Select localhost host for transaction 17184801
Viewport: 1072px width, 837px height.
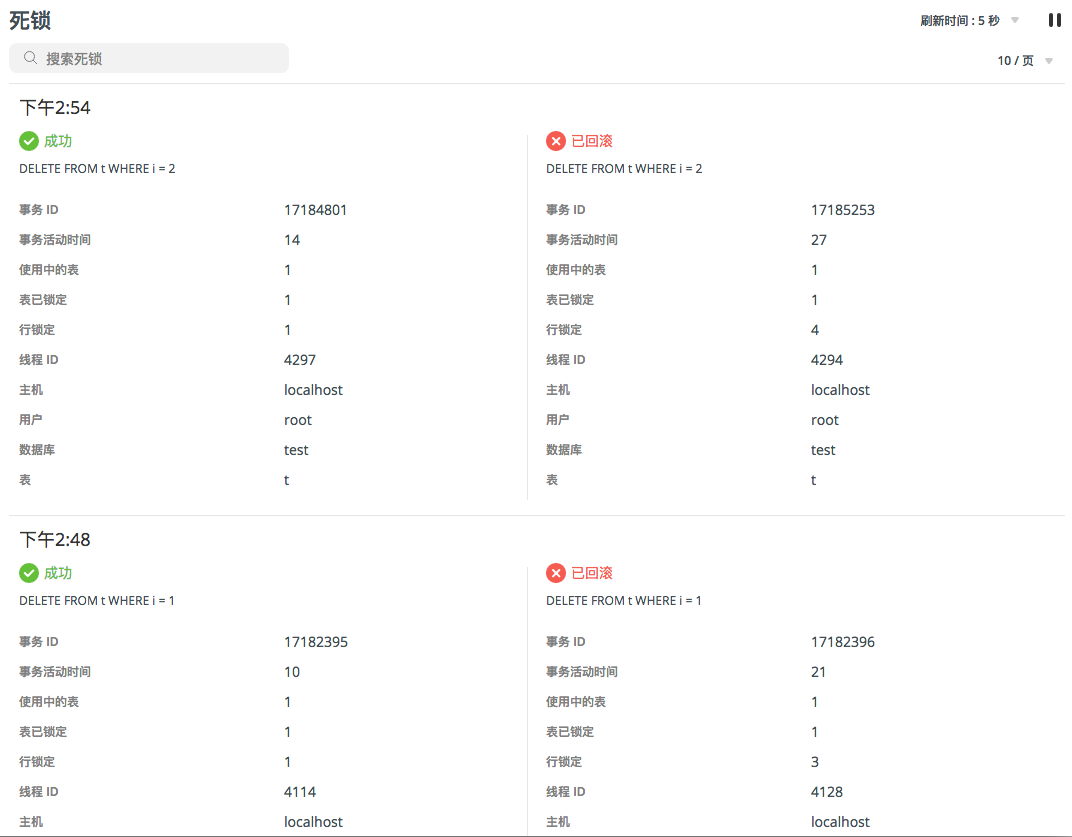tap(313, 390)
